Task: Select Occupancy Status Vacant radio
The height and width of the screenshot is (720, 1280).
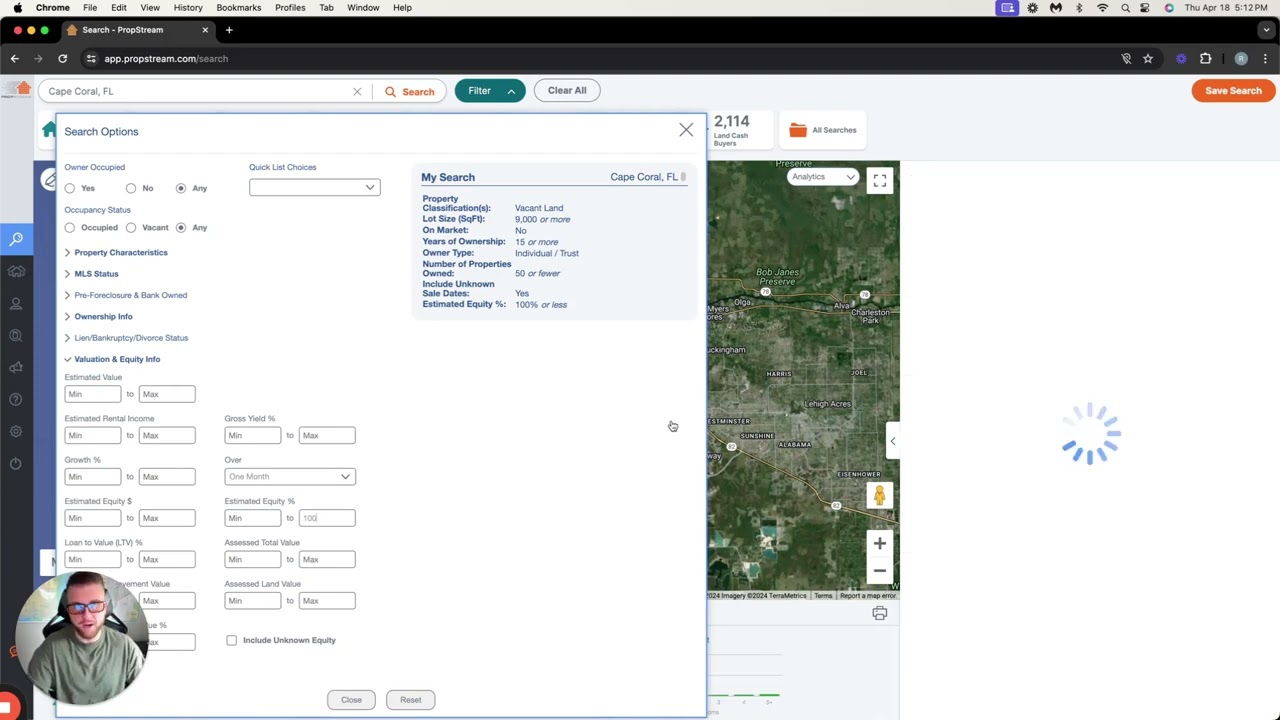Action: (x=131, y=228)
